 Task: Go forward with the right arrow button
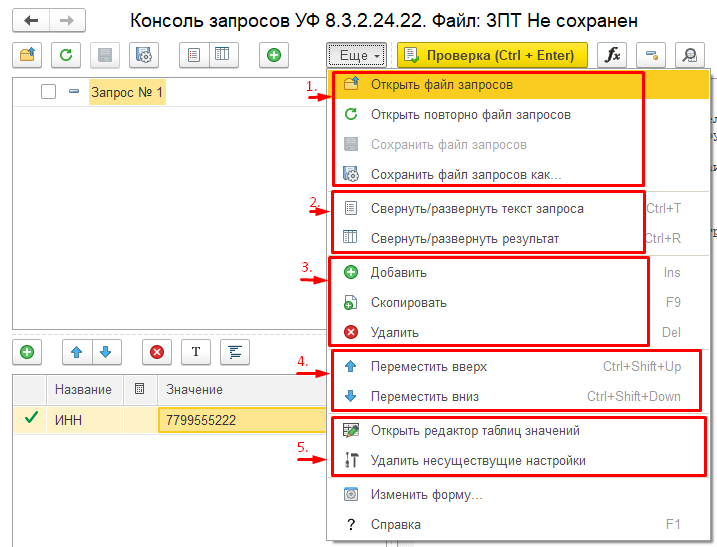pos(67,21)
